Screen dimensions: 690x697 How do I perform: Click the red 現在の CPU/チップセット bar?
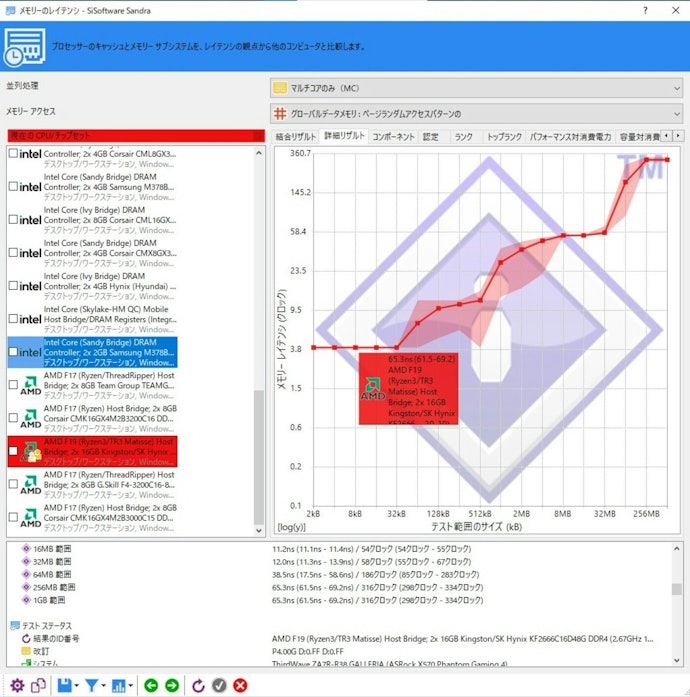(x=136, y=136)
